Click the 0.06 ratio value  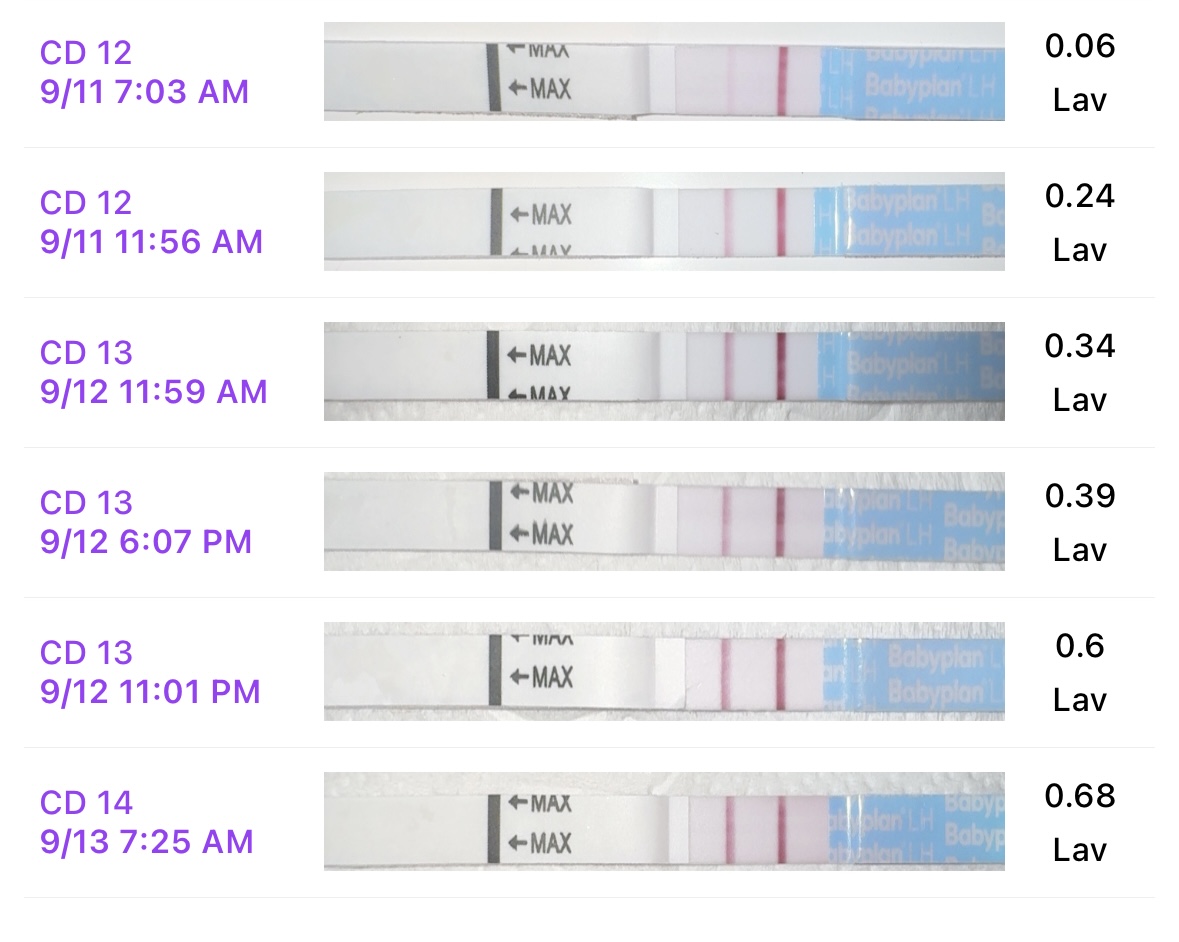[1080, 46]
